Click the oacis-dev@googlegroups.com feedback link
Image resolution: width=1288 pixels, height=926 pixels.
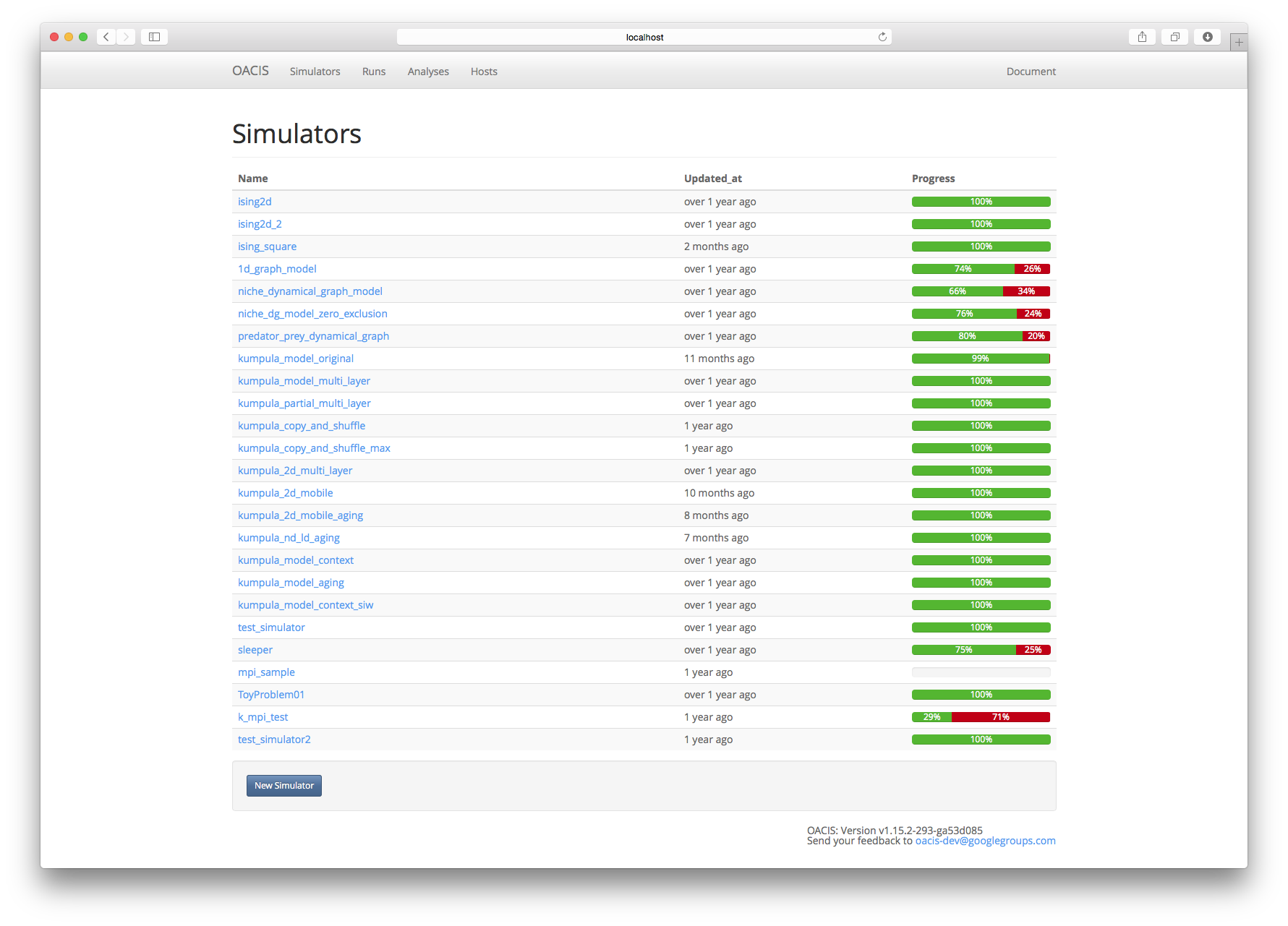[x=985, y=841]
